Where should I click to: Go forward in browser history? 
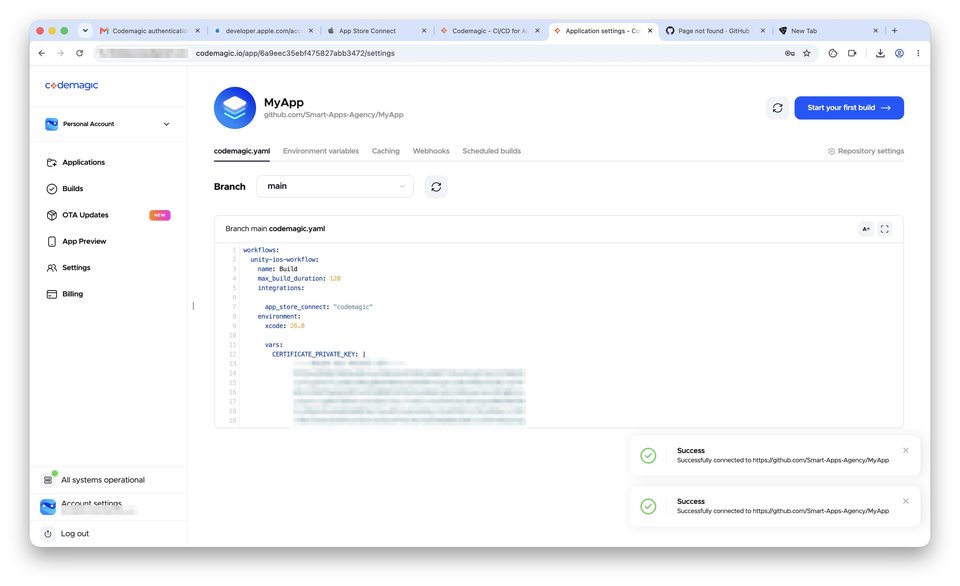(60, 53)
